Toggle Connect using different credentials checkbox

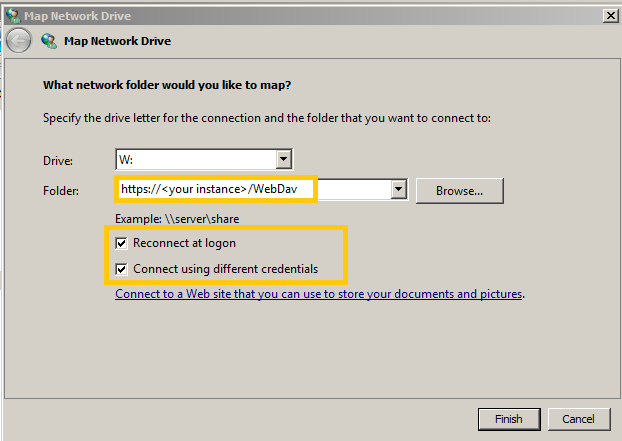[122, 269]
